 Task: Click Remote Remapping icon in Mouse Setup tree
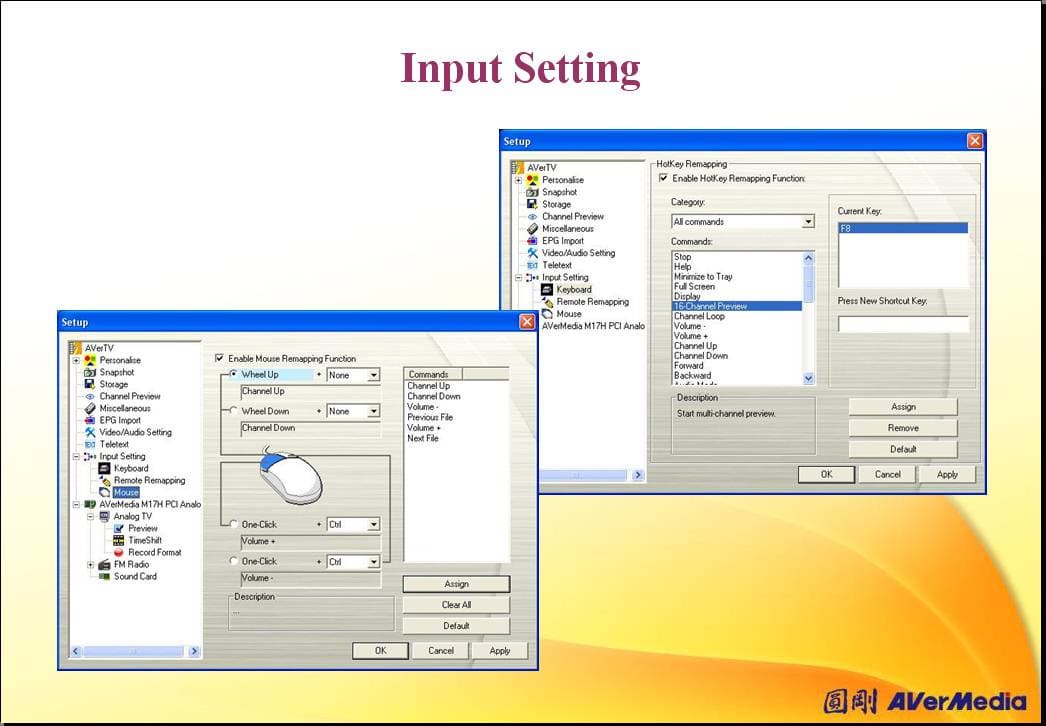tap(104, 480)
